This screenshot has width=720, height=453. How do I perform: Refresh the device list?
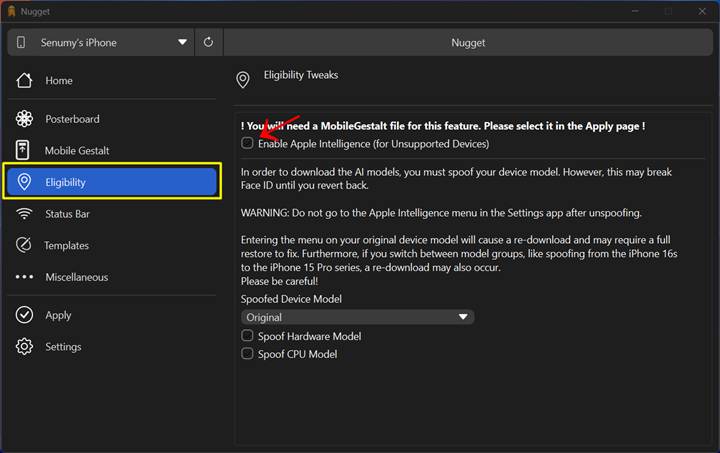[208, 42]
